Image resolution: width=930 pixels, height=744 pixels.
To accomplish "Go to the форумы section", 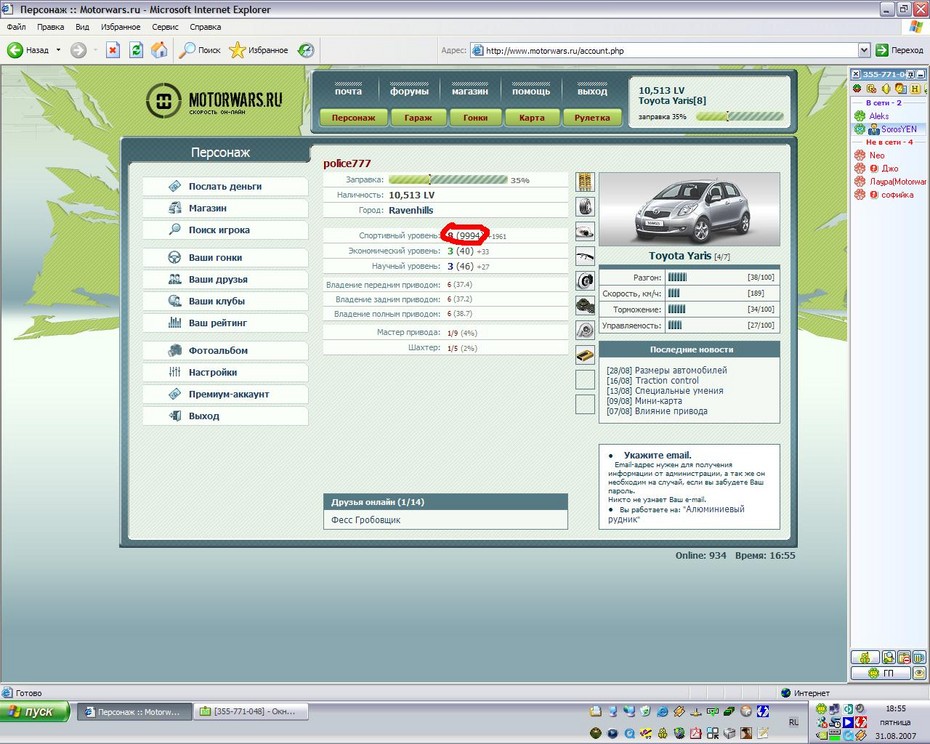I will 409,90.
